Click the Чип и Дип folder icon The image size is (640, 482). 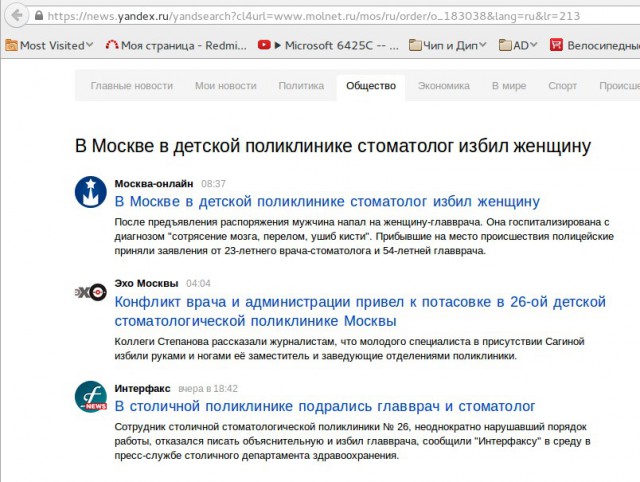click(x=415, y=45)
